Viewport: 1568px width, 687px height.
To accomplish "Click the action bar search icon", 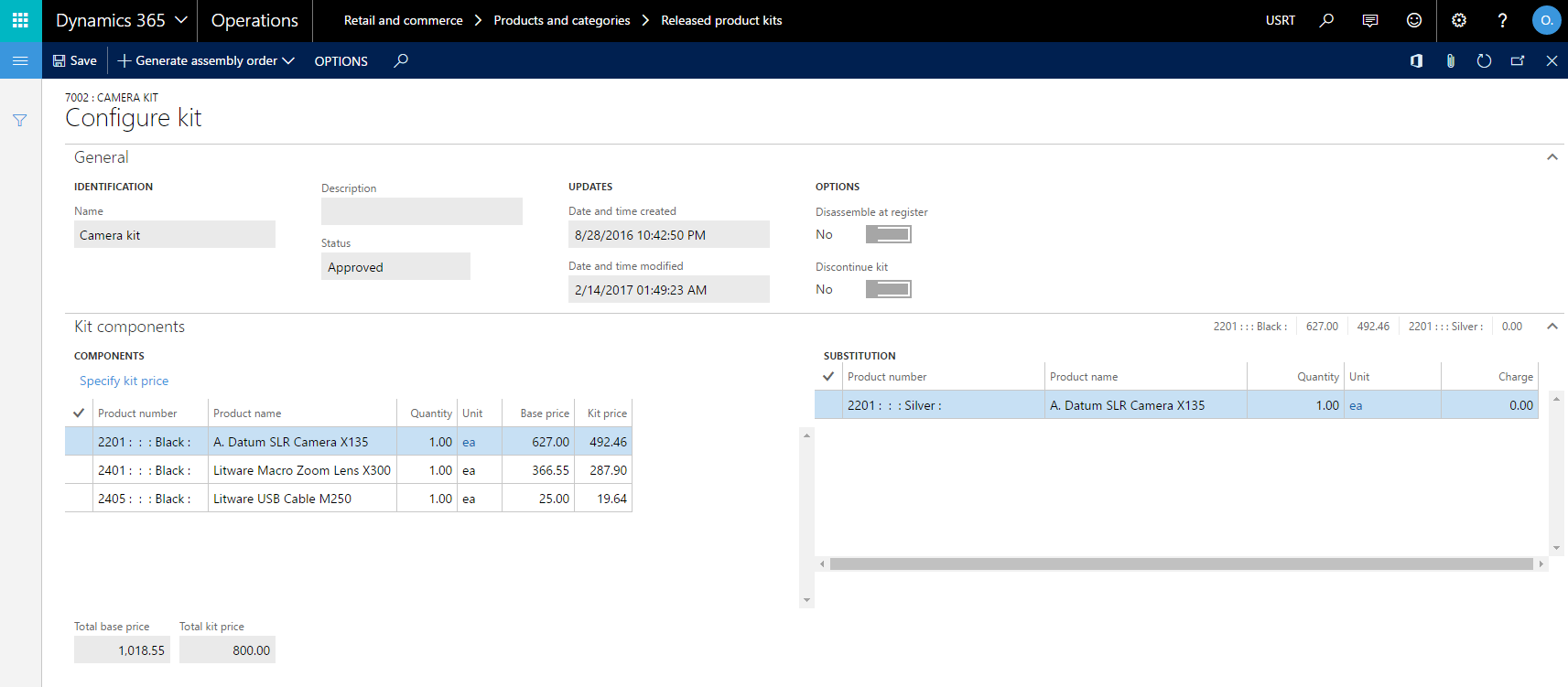I will click(401, 60).
